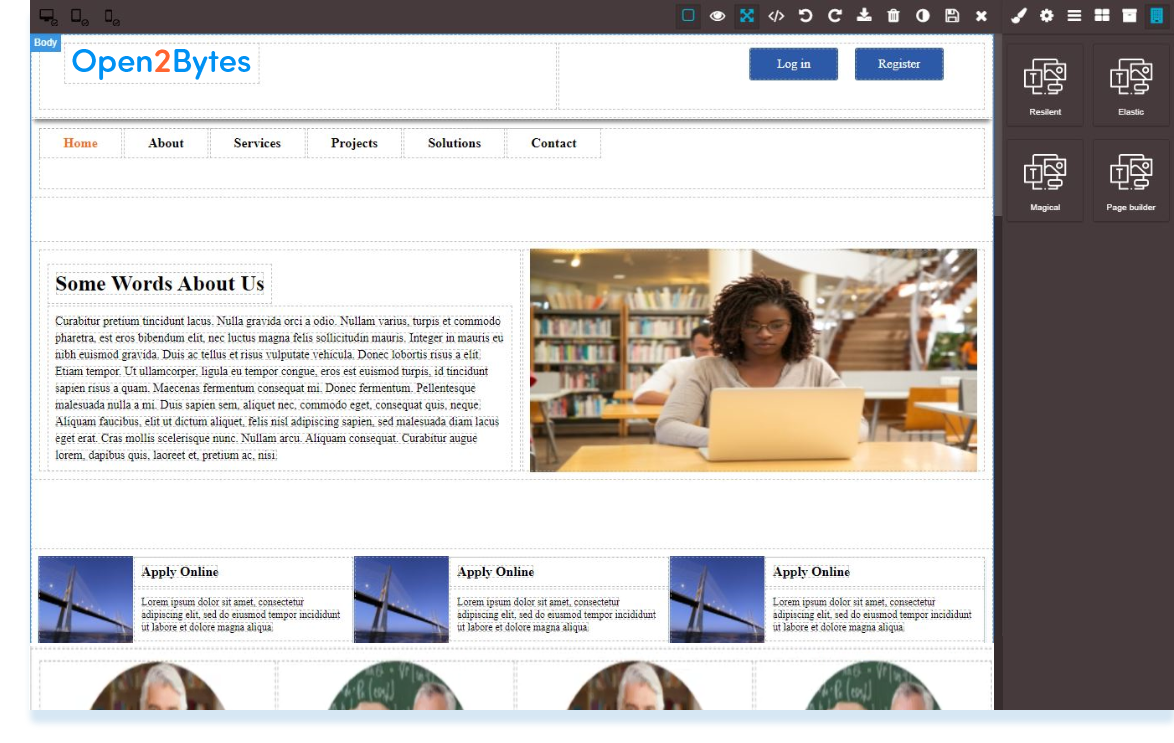Select the "Some Words About Us" heading
Image resolution: width=1174 pixels, height=743 pixels.
click(x=159, y=284)
